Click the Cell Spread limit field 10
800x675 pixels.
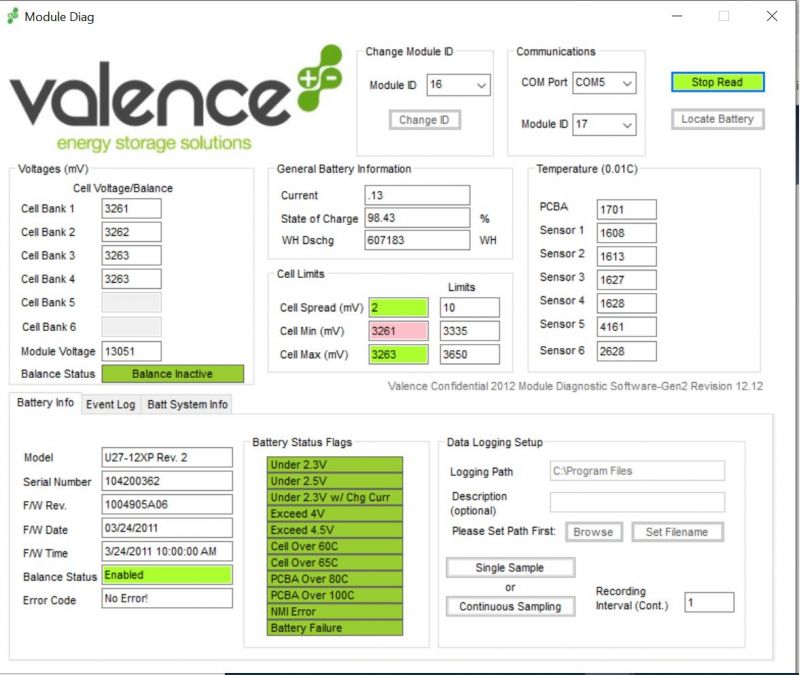470,308
